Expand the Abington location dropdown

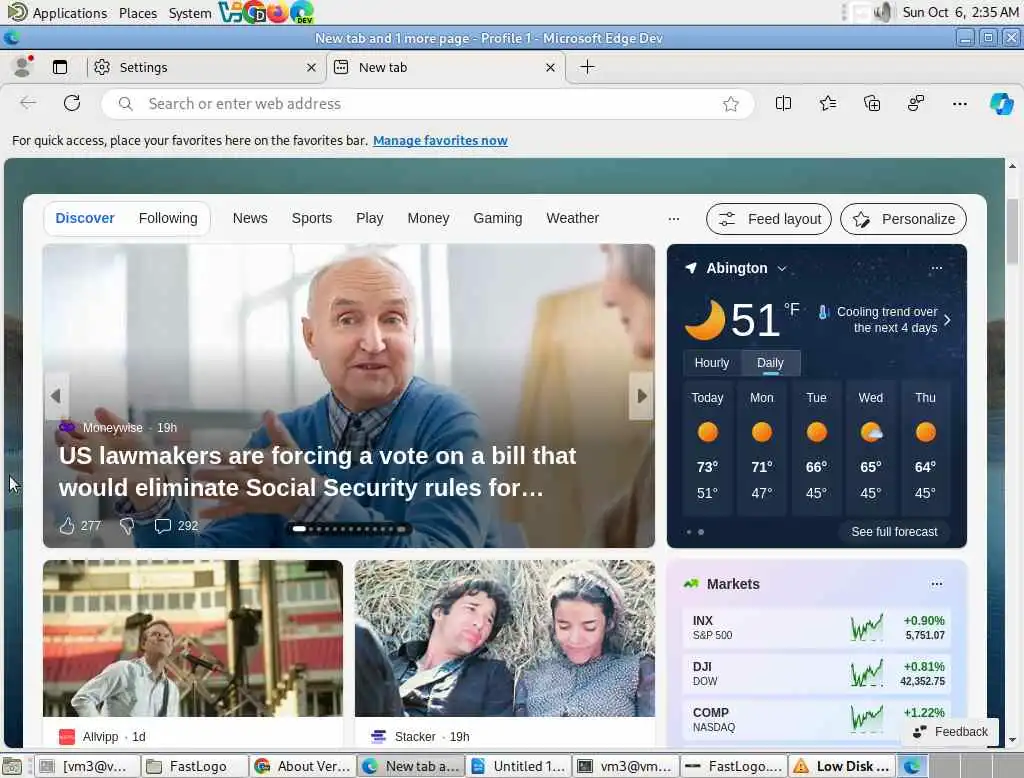pyautogui.click(x=782, y=268)
